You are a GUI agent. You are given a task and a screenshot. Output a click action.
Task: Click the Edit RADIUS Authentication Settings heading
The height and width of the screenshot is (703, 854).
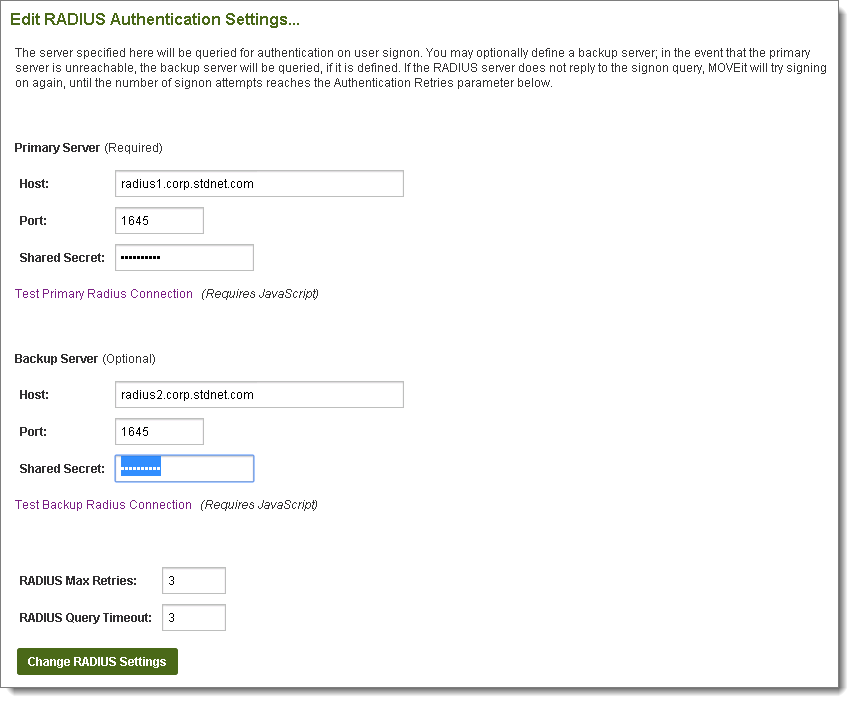[x=155, y=19]
